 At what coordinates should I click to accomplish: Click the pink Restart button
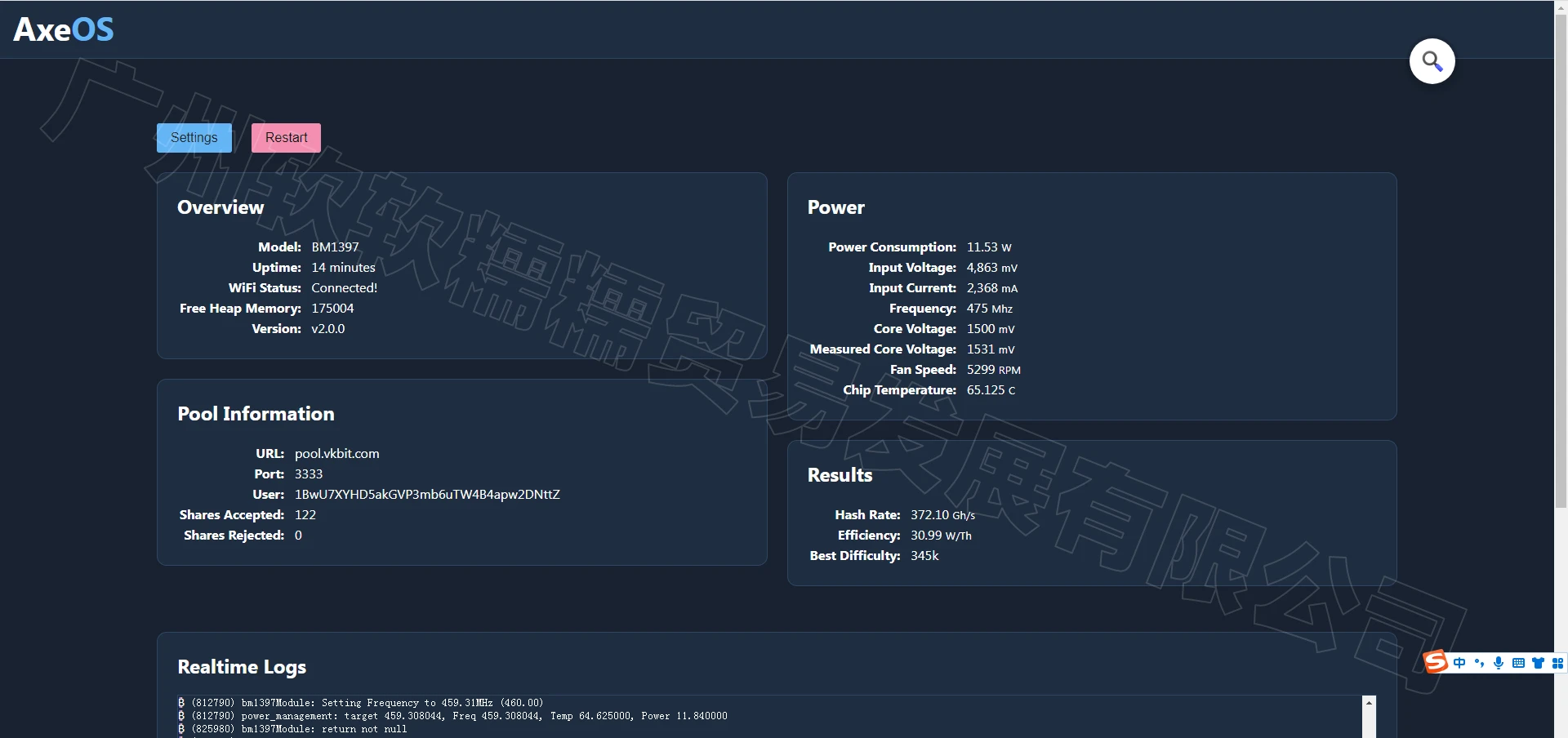[x=286, y=138]
